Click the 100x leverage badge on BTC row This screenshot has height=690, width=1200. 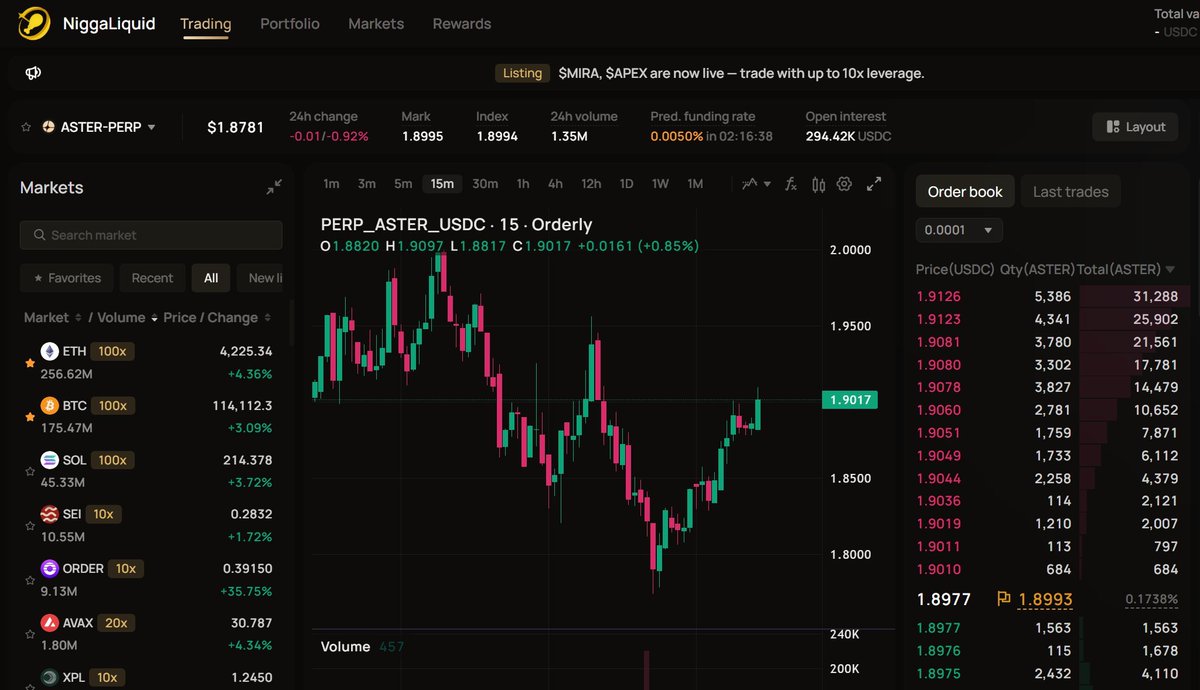pos(112,406)
